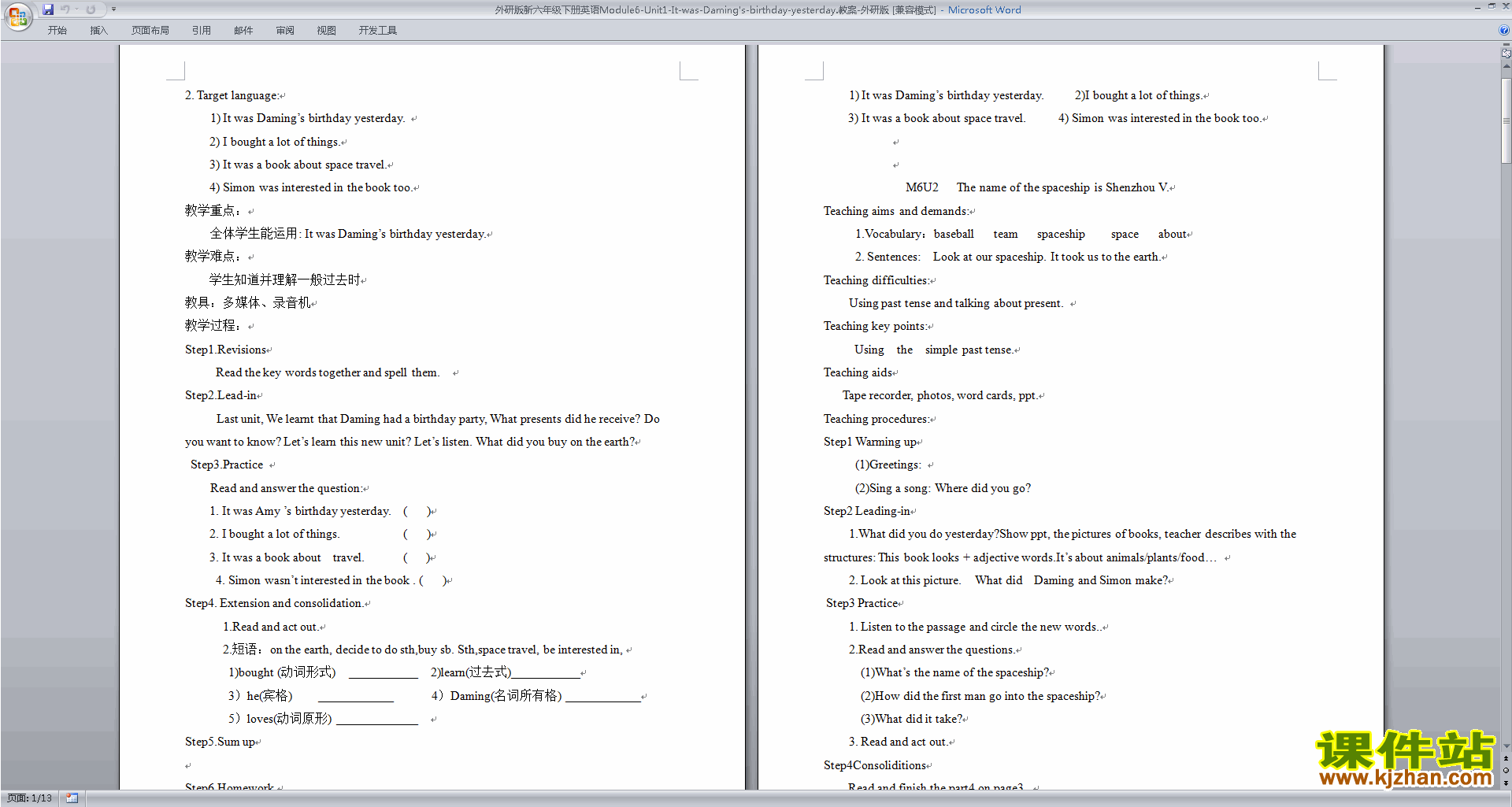Switch to the 视图 tab
The height and width of the screenshot is (807, 1512).
coord(327,31)
